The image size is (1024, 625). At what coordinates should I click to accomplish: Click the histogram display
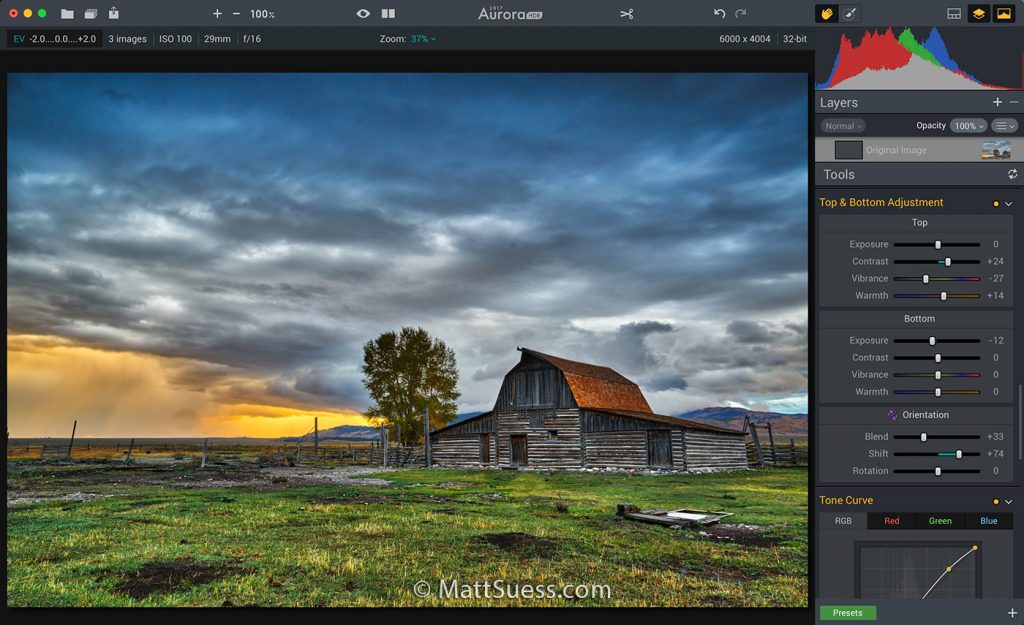[x=919, y=57]
